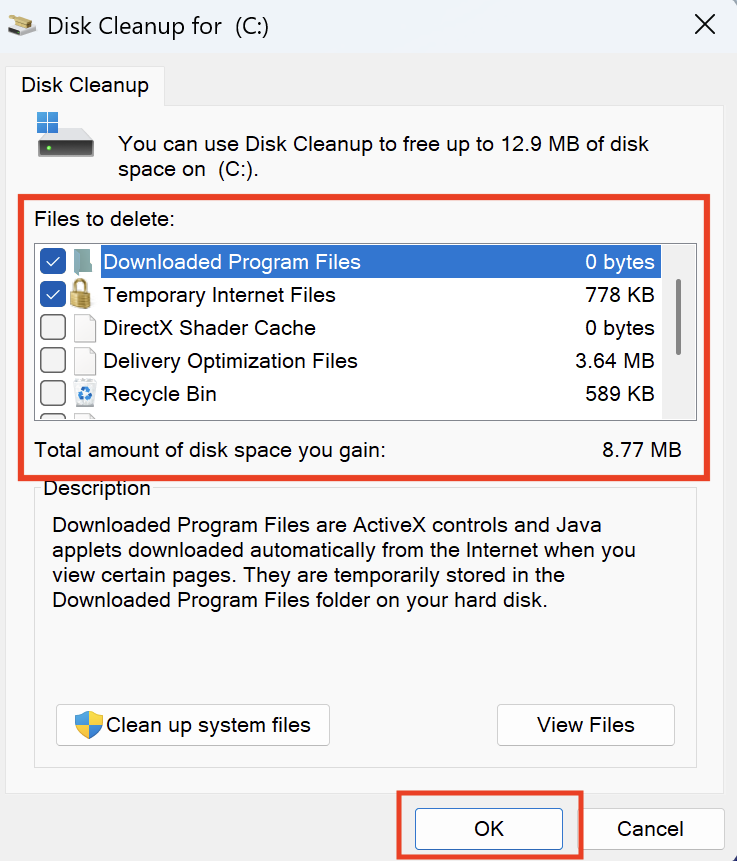Enable the Recycle Bin checkbox
The height and width of the screenshot is (861, 737).
(x=53, y=392)
